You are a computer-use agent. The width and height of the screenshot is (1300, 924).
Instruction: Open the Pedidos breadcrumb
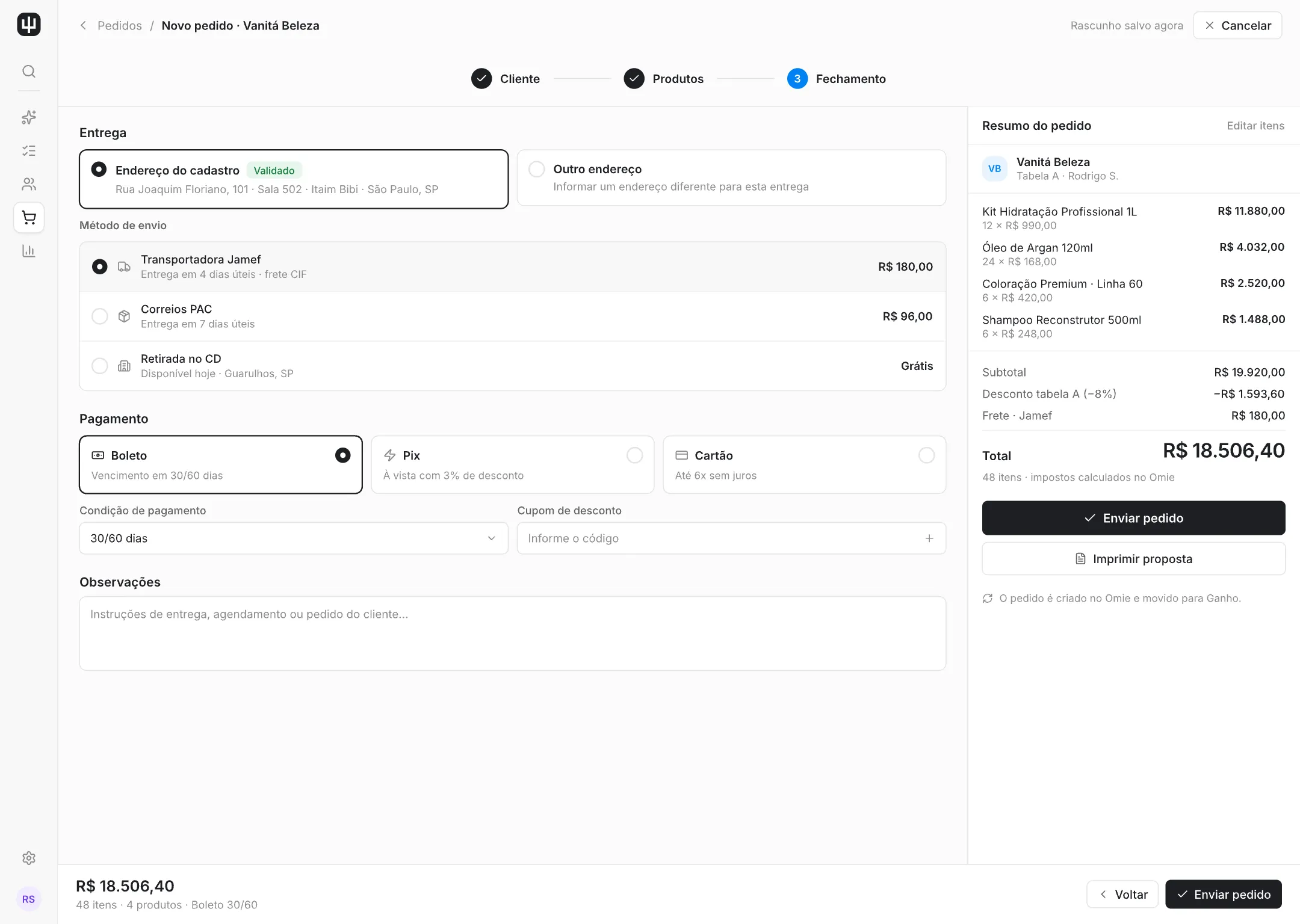(x=120, y=25)
